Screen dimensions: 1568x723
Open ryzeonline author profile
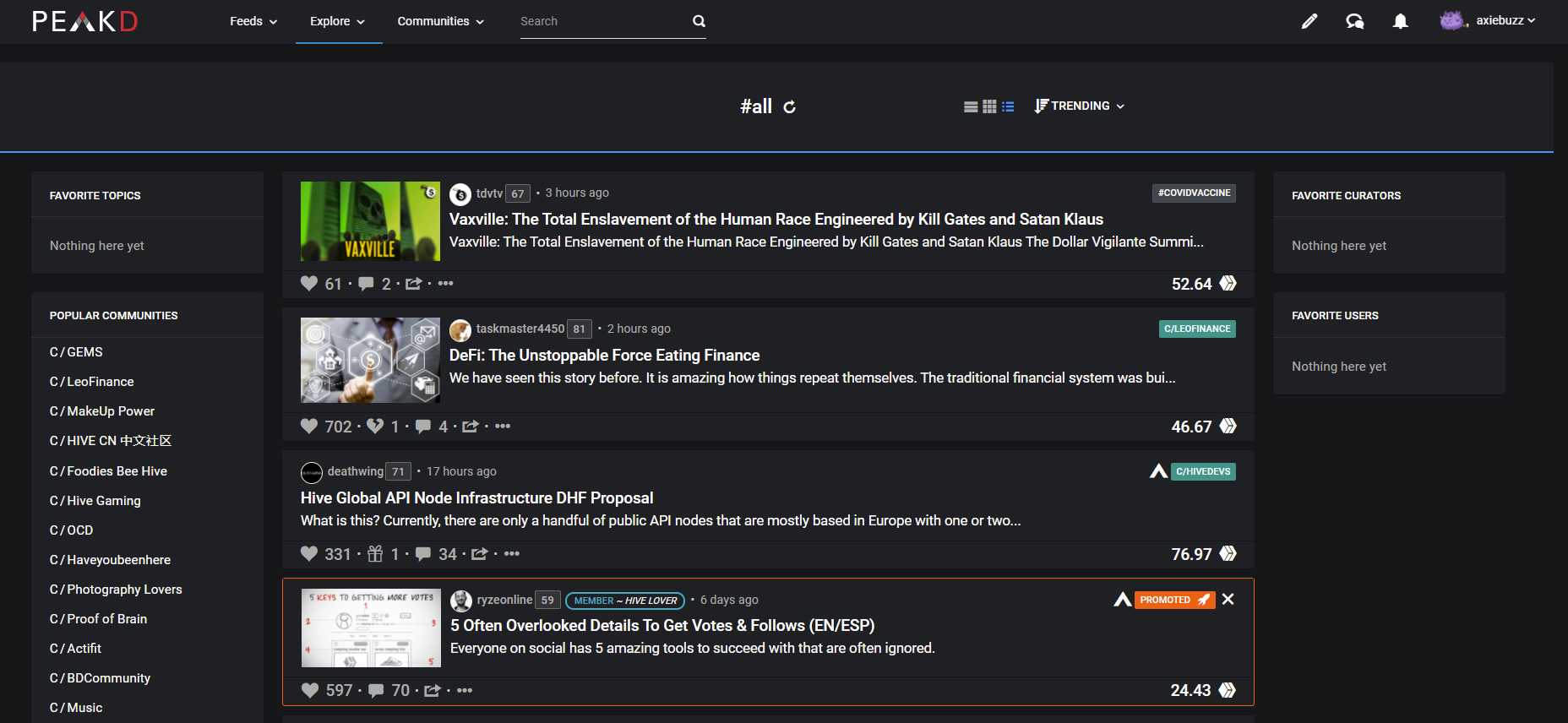504,600
